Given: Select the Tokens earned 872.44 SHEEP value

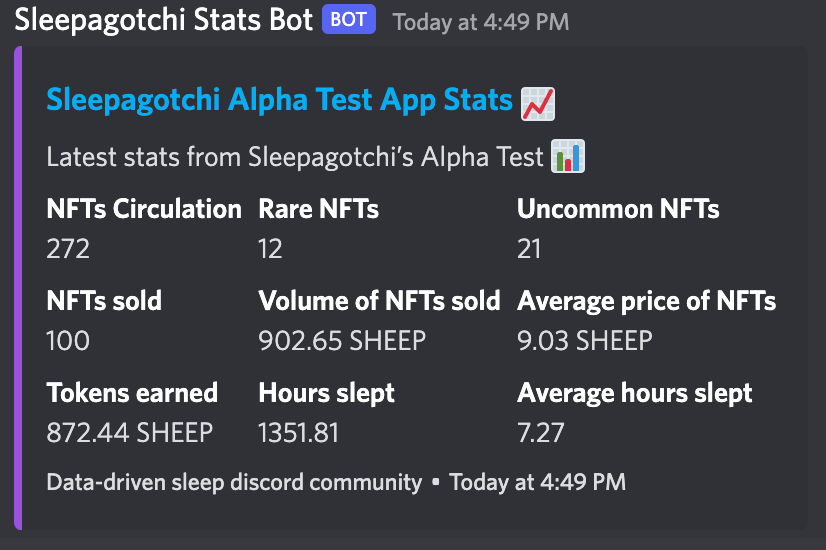Looking at the screenshot, I should pos(130,433).
